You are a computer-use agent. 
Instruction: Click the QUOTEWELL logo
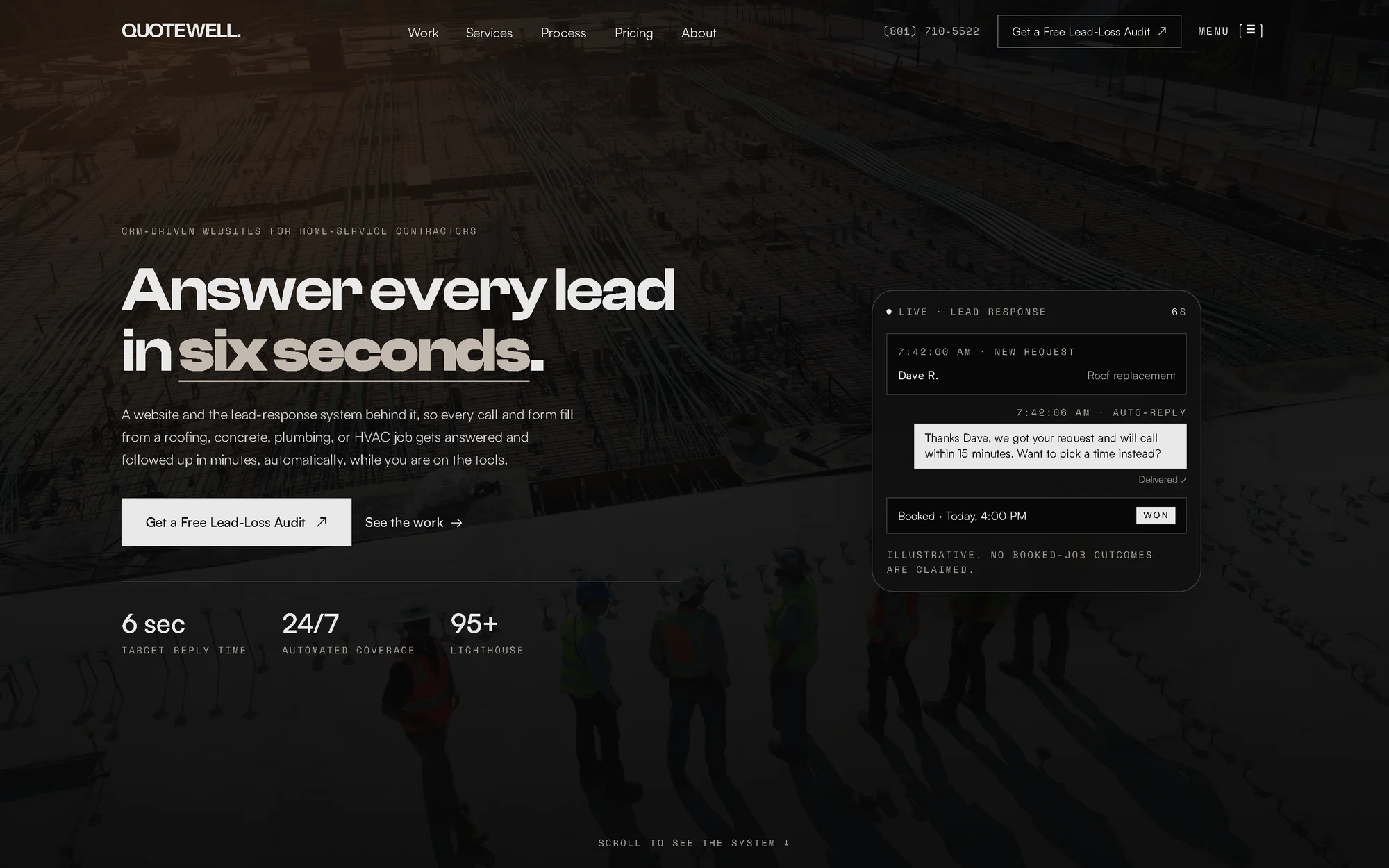[x=181, y=31]
